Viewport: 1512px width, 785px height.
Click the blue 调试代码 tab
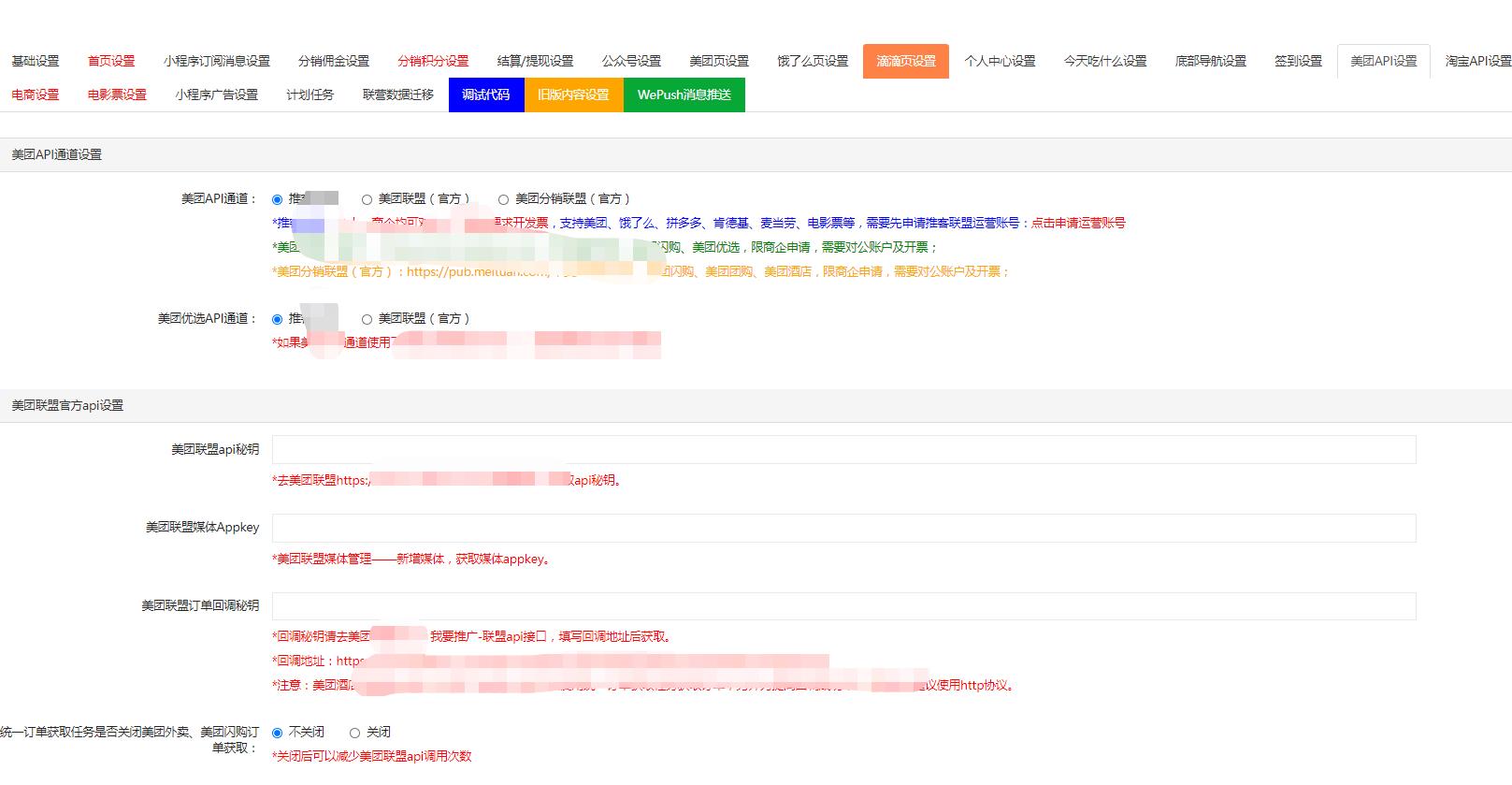pos(486,94)
